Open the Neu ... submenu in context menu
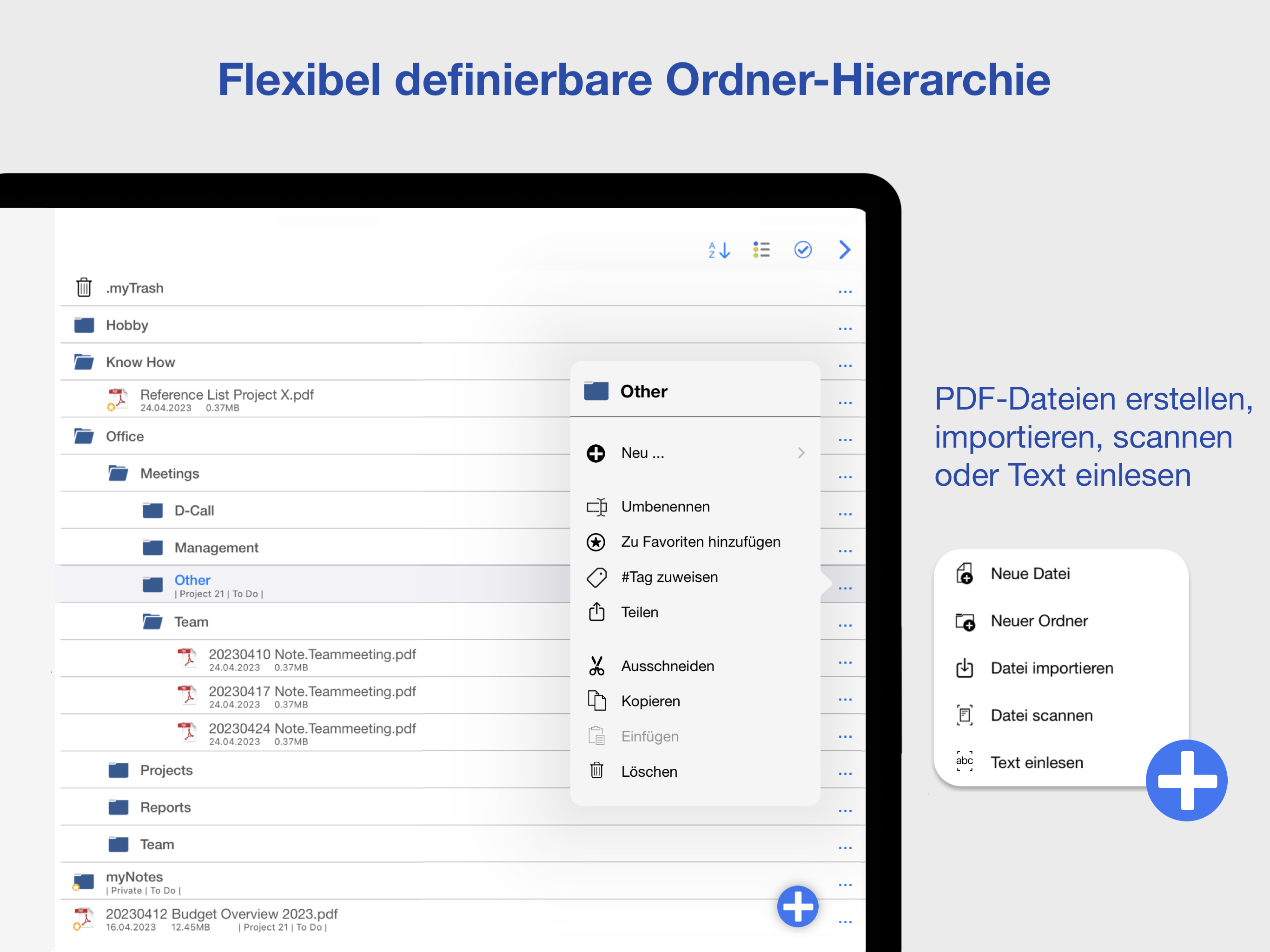The width and height of the screenshot is (1270, 952). (695, 453)
